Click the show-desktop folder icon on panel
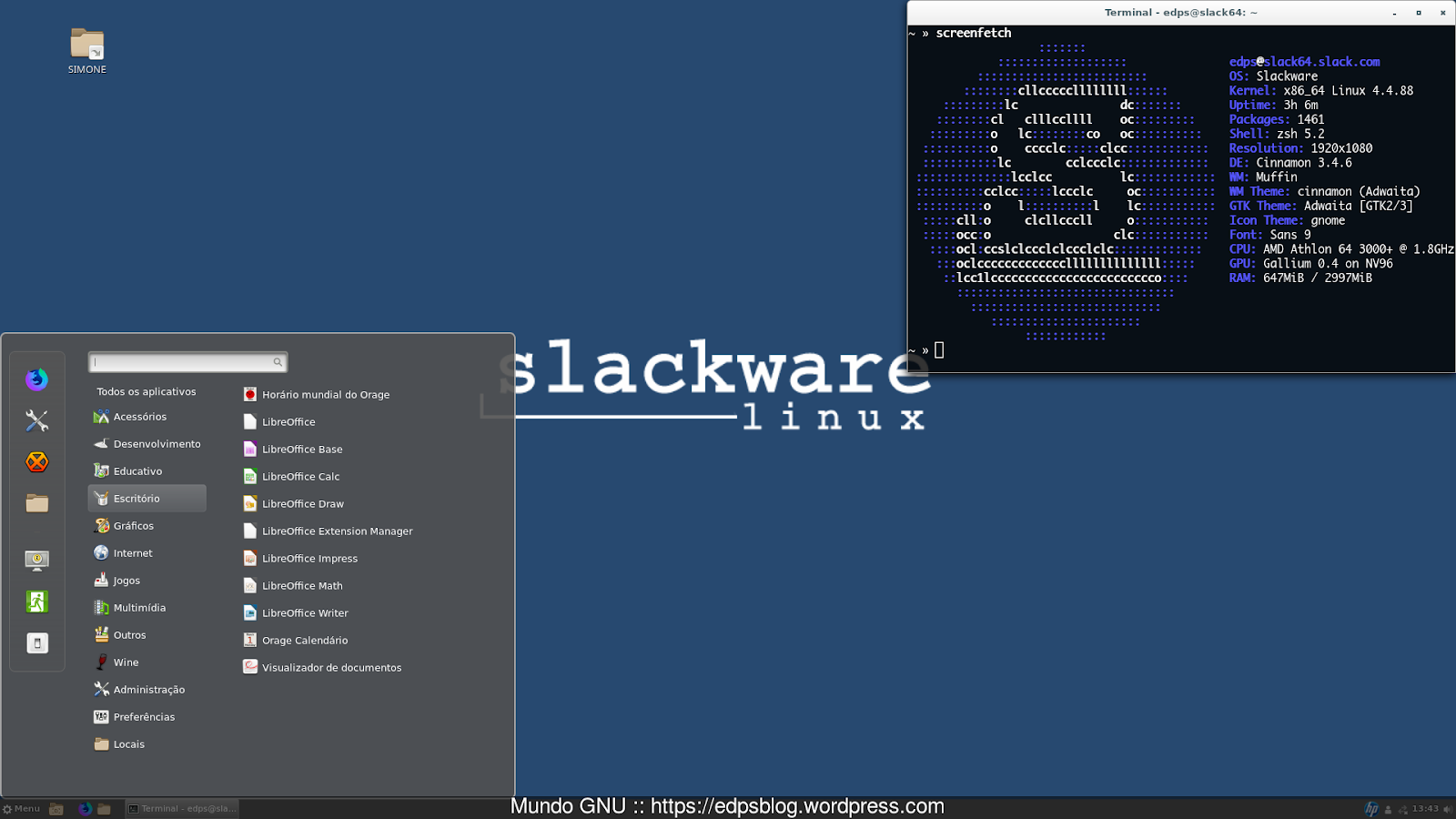Viewport: 1456px width, 819px height. click(56, 808)
